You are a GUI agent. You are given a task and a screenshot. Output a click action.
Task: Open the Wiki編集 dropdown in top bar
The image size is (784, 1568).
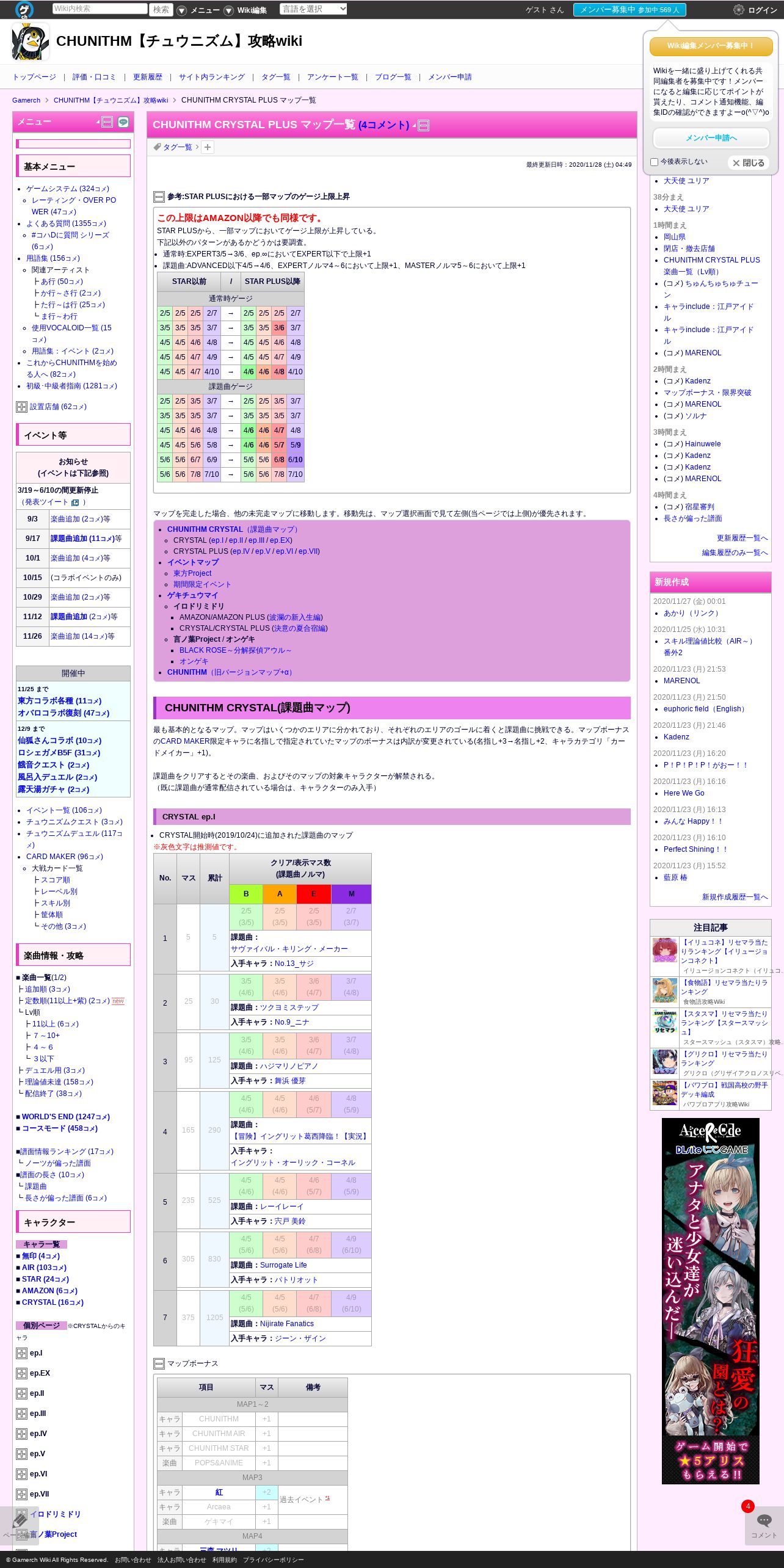click(228, 10)
